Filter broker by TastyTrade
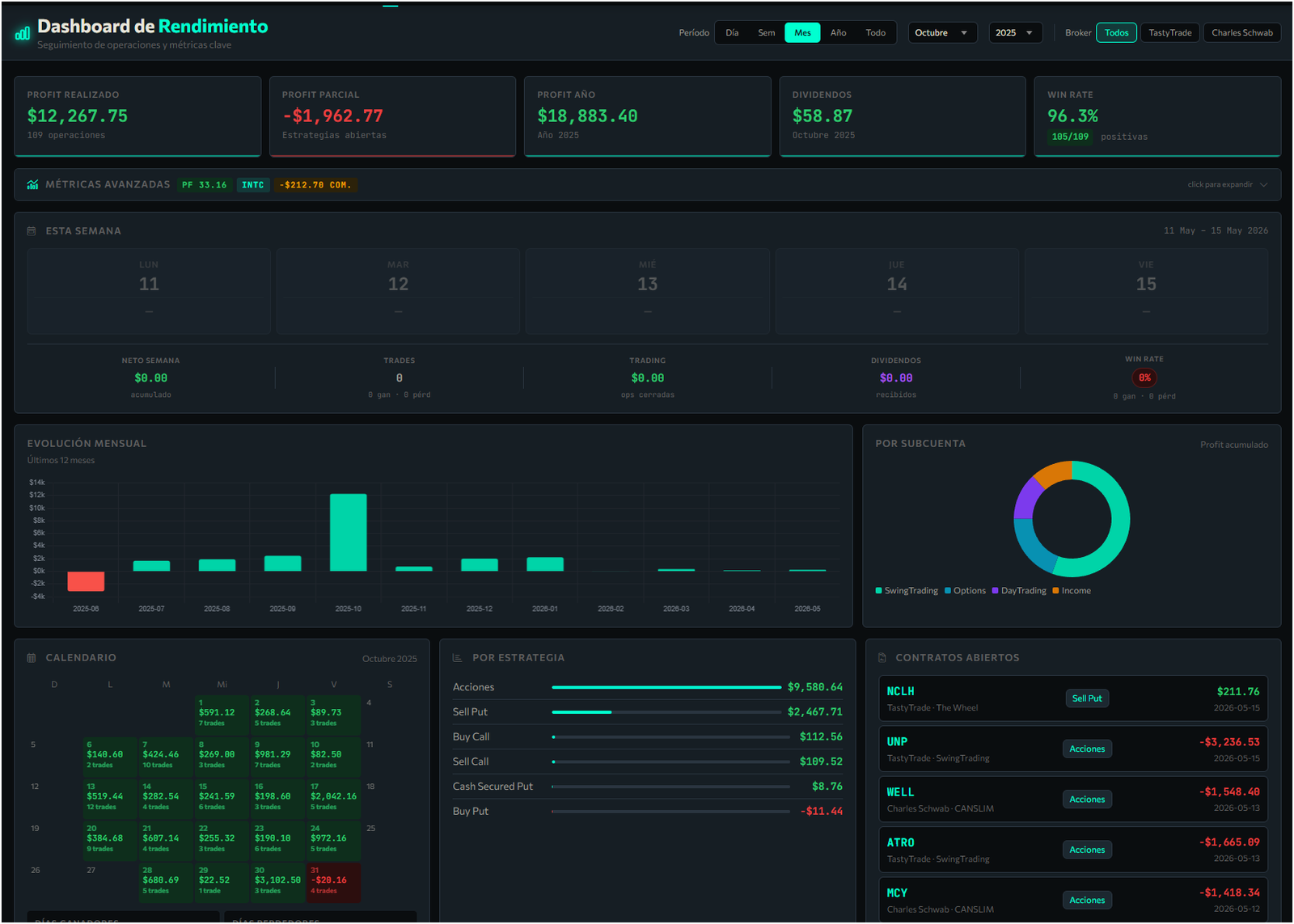 click(1170, 33)
